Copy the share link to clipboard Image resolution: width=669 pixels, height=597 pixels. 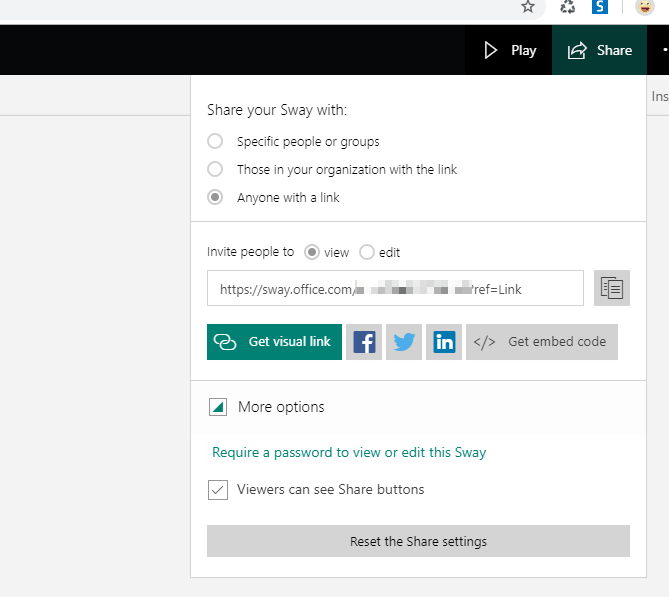611,288
